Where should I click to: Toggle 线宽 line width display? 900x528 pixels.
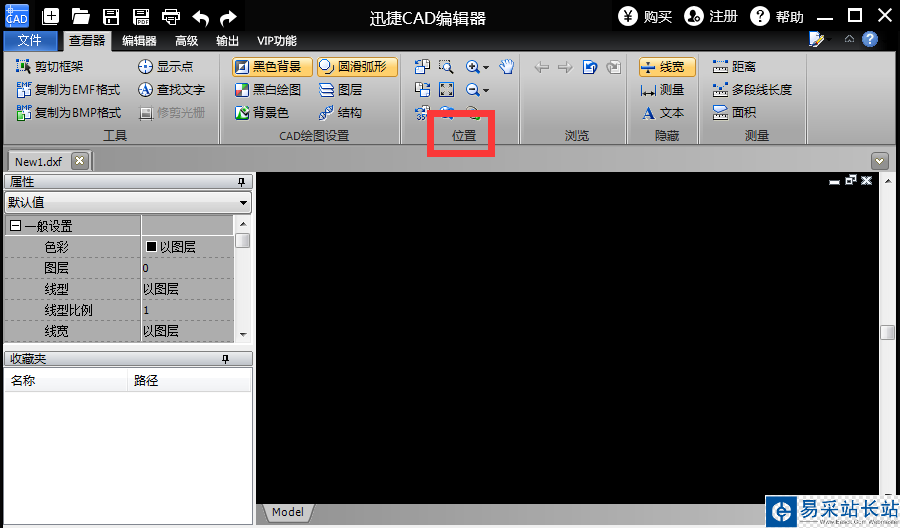click(x=667, y=67)
